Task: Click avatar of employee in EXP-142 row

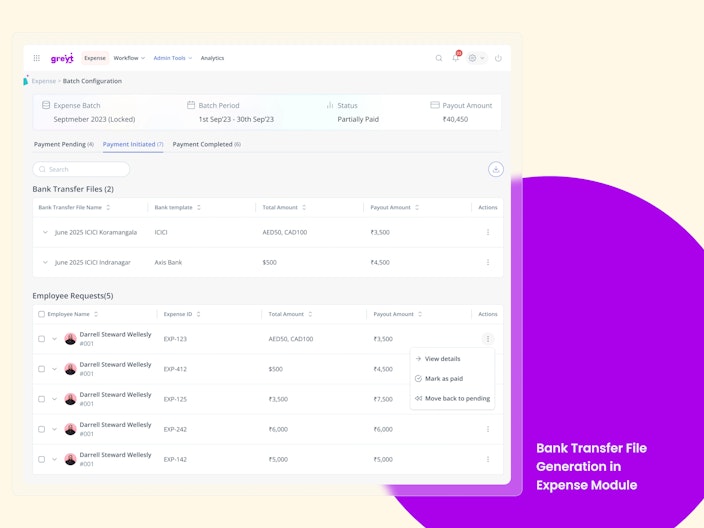Action: click(70, 459)
